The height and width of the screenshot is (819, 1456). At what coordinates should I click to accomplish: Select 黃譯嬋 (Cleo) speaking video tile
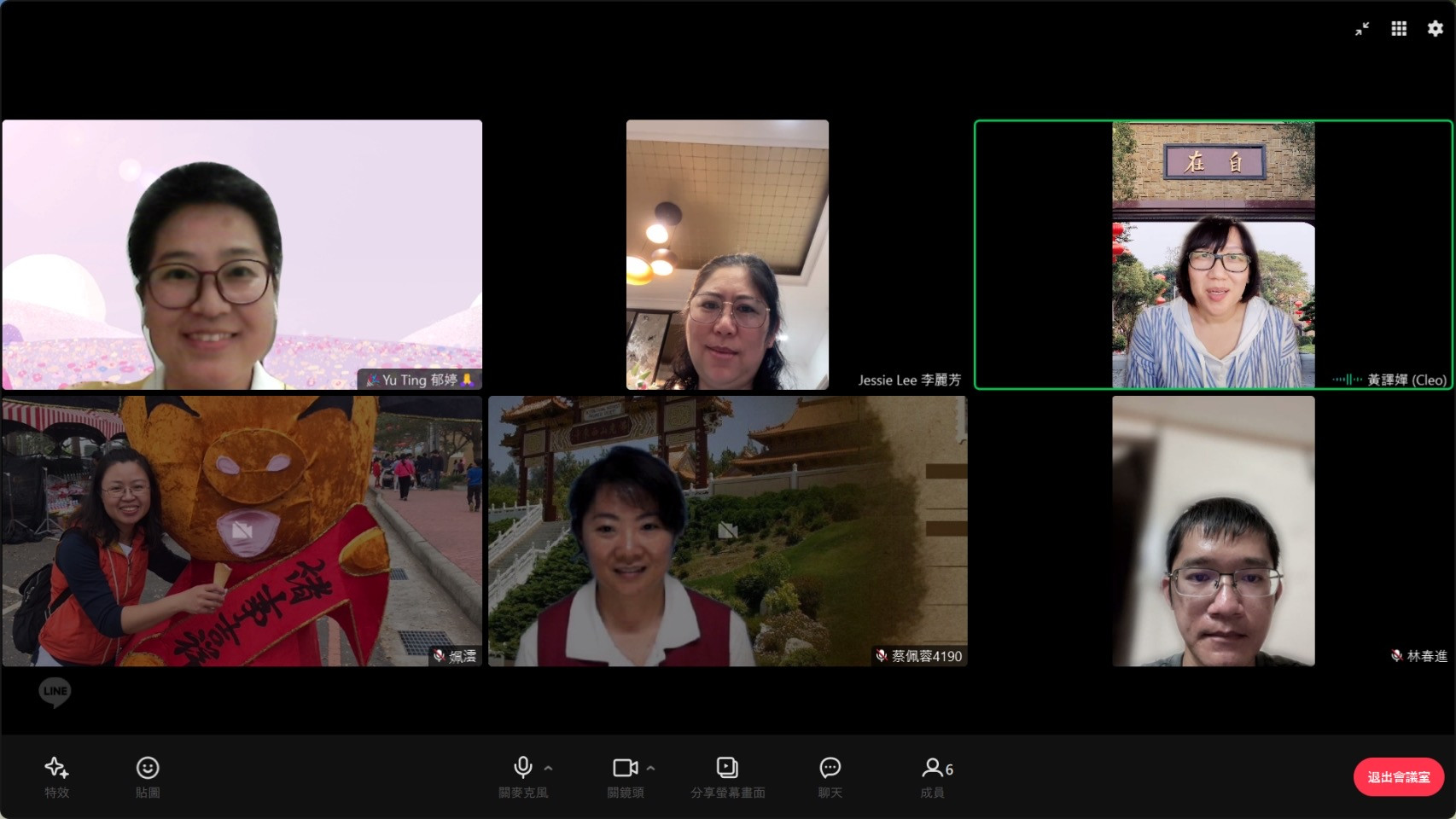(1213, 254)
